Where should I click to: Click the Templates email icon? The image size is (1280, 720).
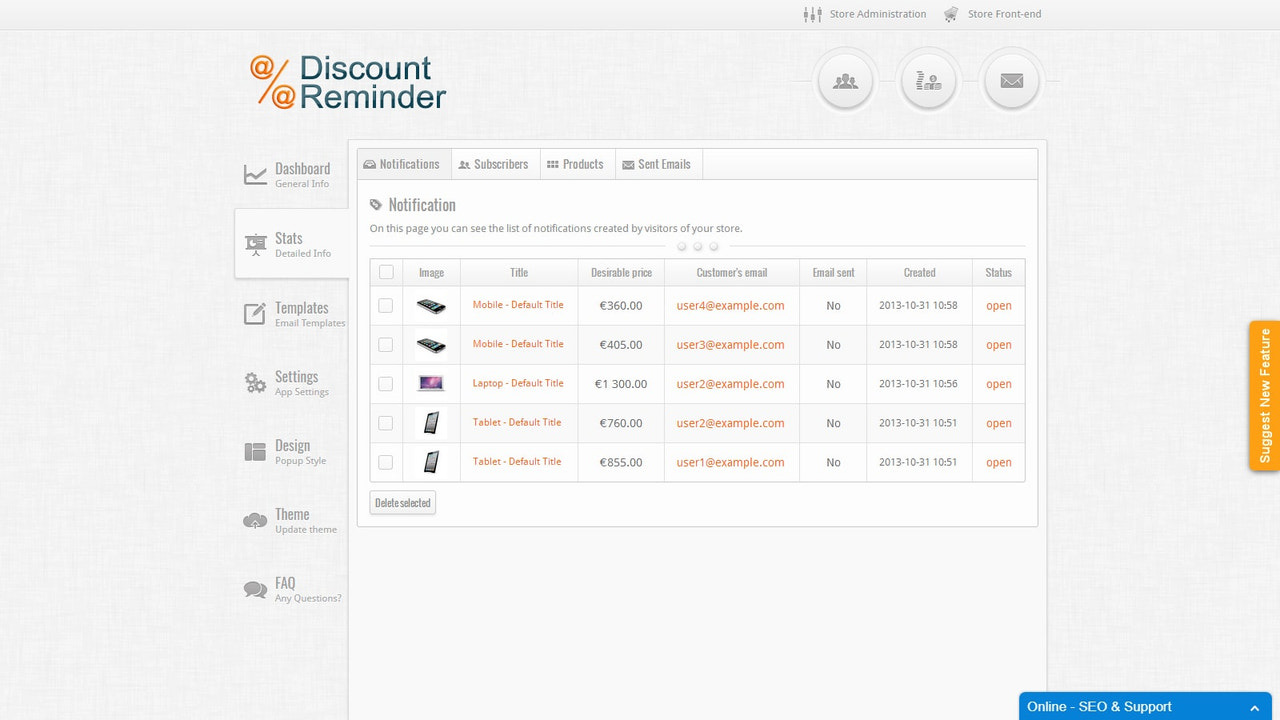coord(253,312)
